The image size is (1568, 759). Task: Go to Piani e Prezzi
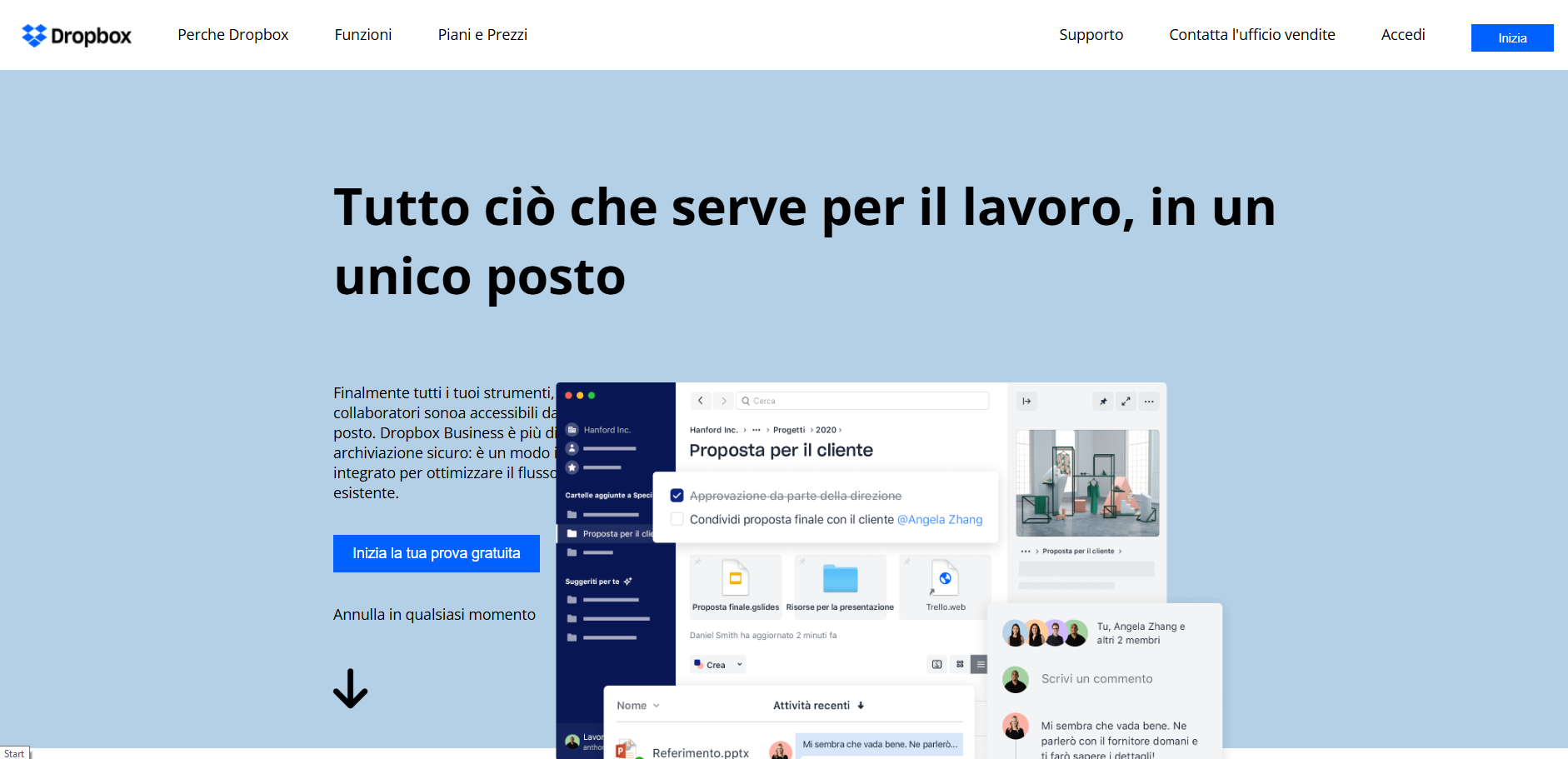pyautogui.click(x=482, y=35)
